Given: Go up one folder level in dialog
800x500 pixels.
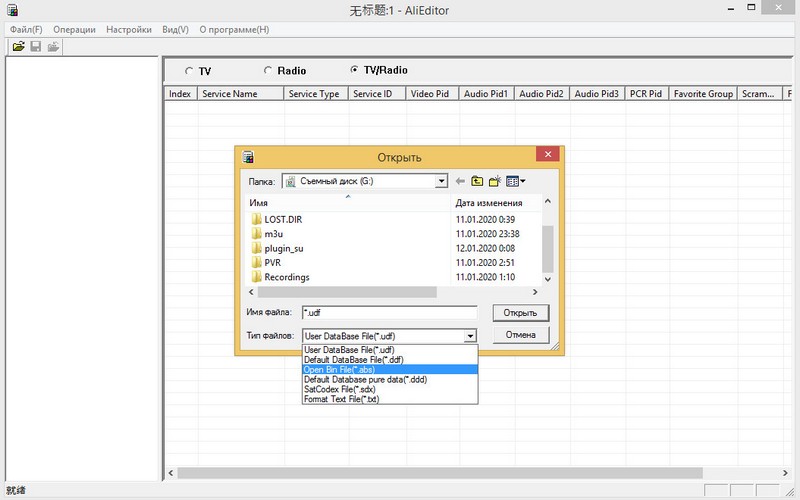Looking at the screenshot, I should 477,181.
